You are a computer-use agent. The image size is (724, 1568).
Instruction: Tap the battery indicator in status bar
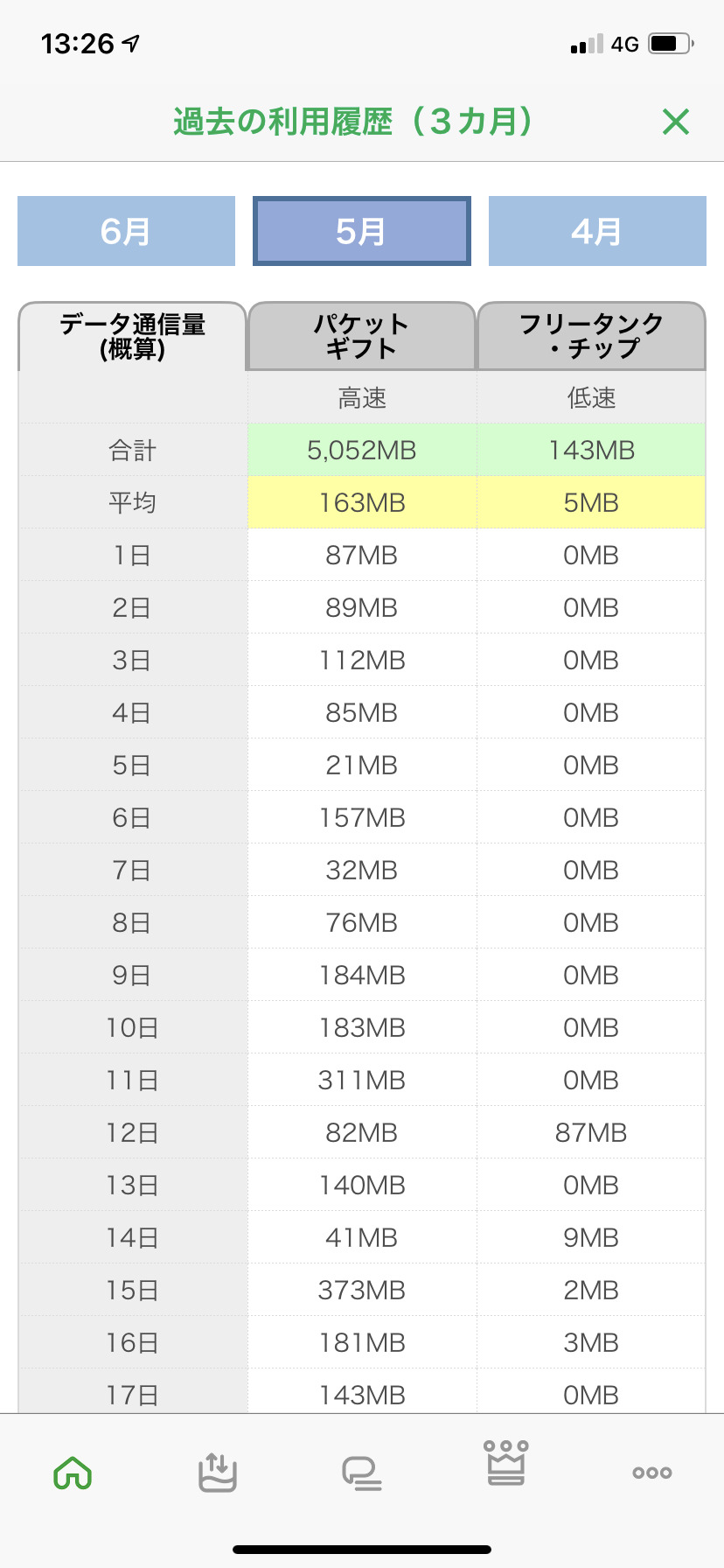click(671, 44)
